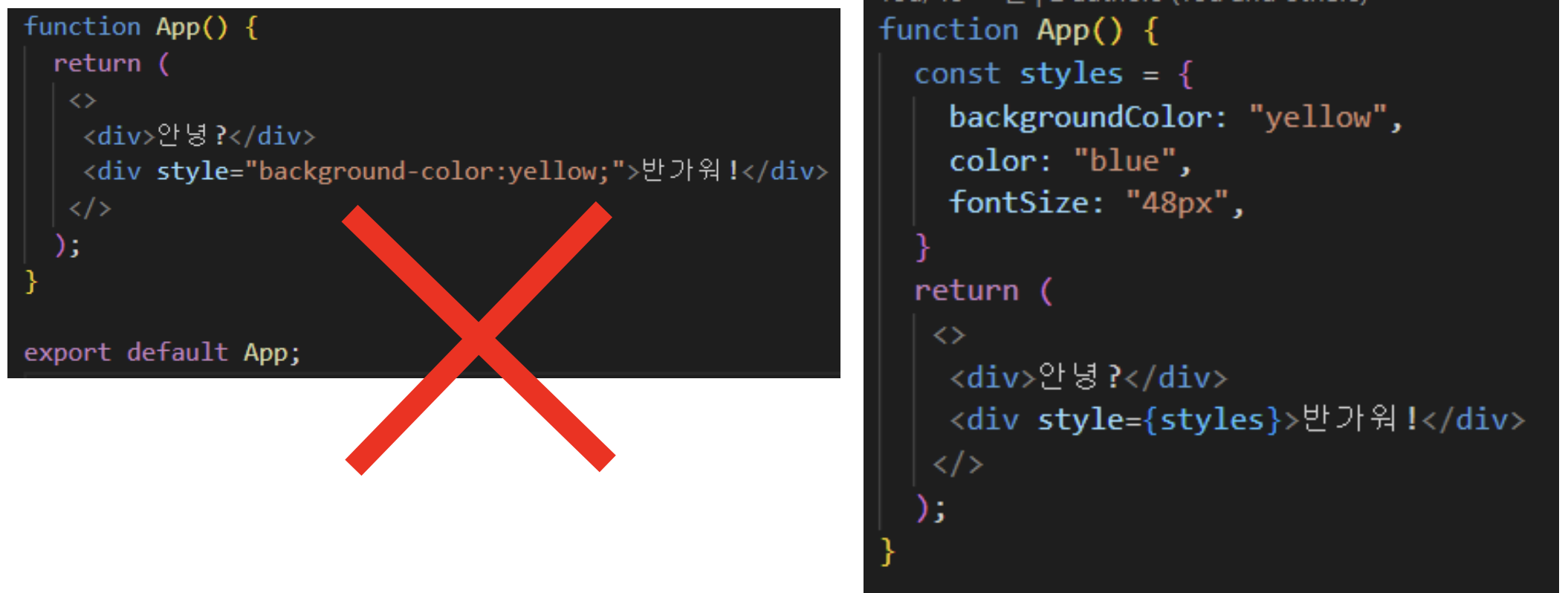This screenshot has height=593, width=1568.
Task: Click 'export default App;' line
Action: tap(162, 352)
